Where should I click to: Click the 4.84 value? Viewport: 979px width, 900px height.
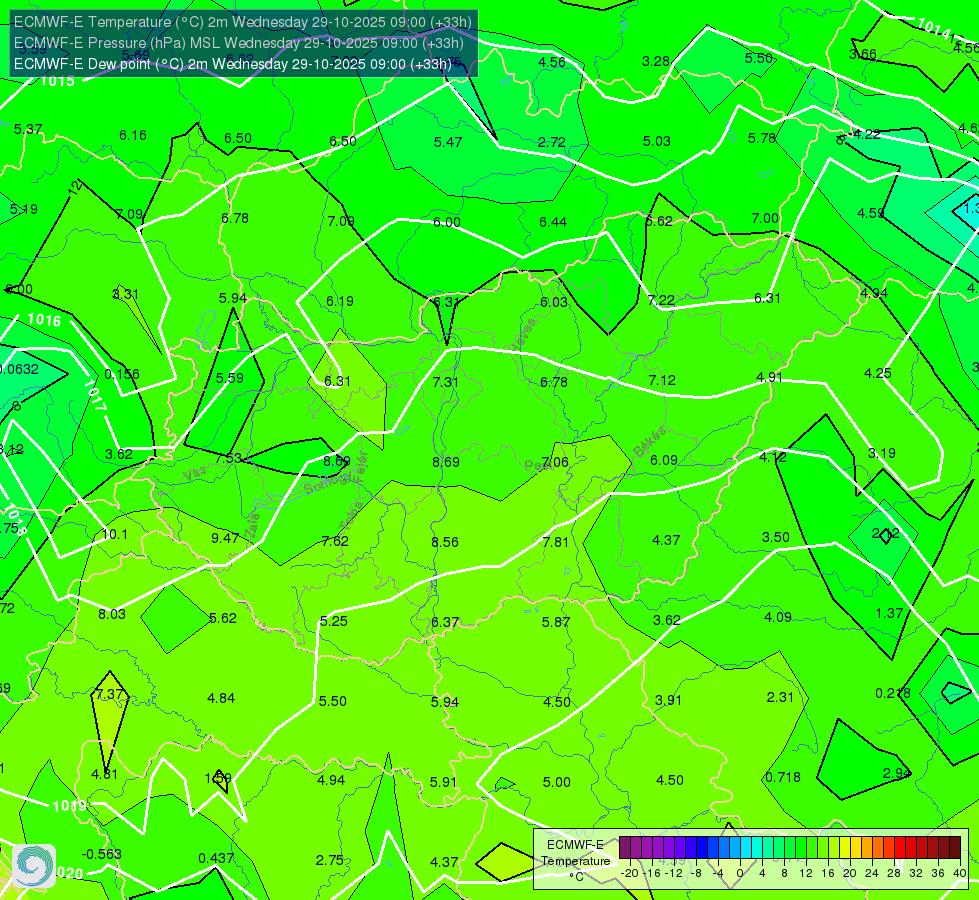pos(221,698)
